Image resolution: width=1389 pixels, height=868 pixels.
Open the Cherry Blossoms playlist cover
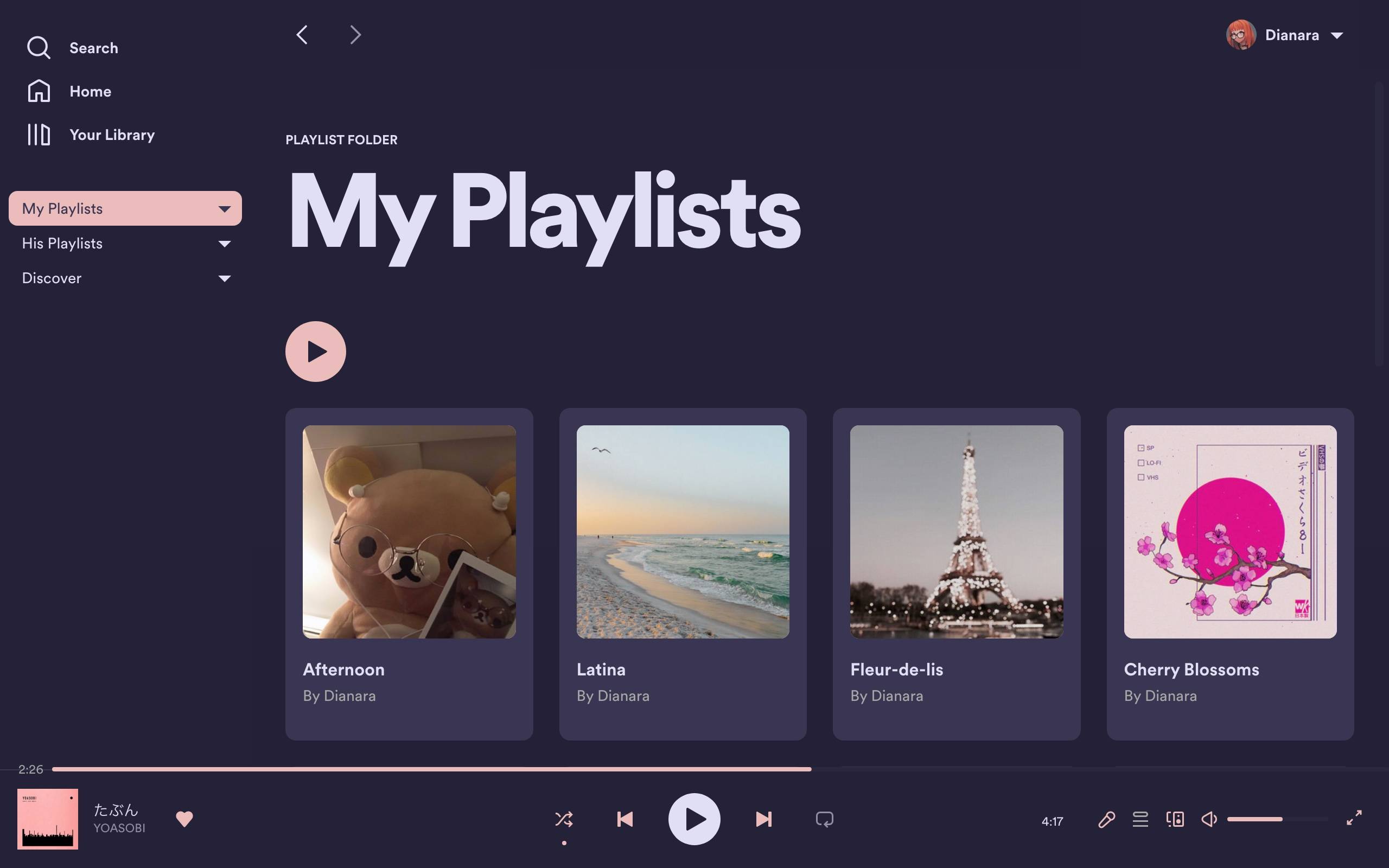point(1230,532)
